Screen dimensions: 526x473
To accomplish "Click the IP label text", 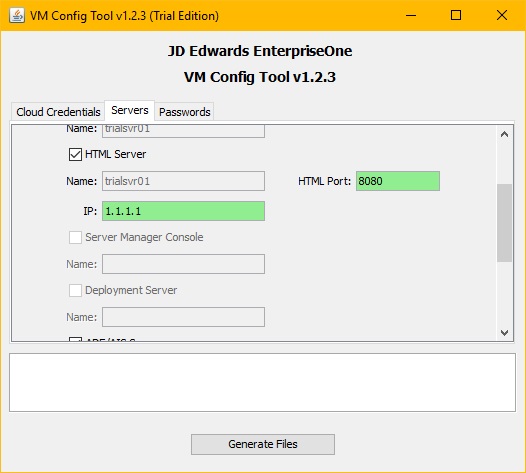I will coord(90,211).
